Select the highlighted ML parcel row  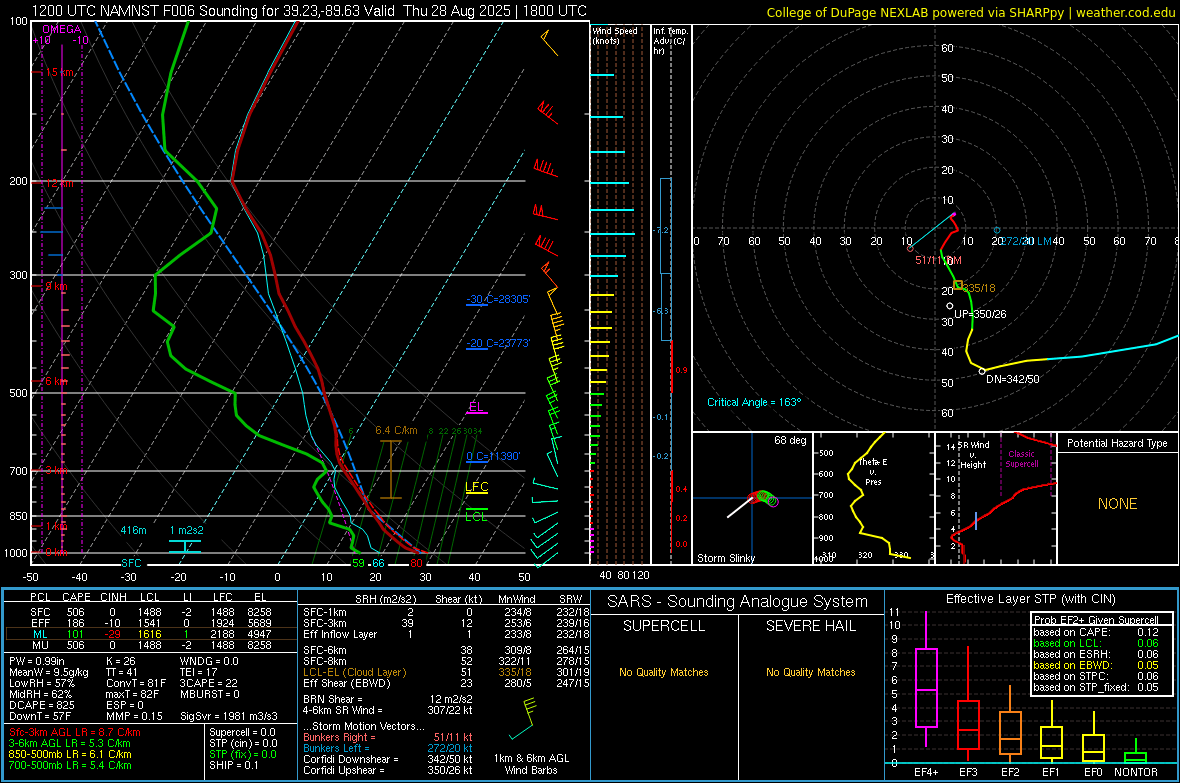151,634
